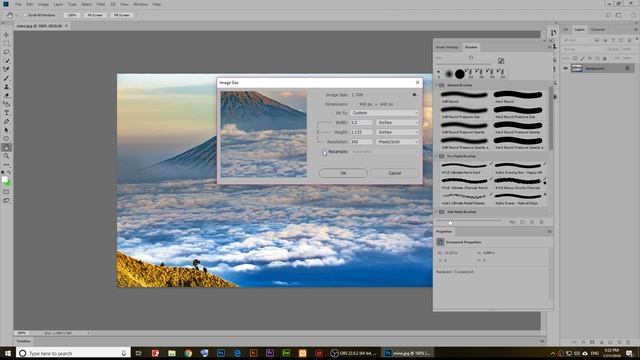Toggle Background layer visibility eye
Screen dimensions: 640x360
click(566, 69)
